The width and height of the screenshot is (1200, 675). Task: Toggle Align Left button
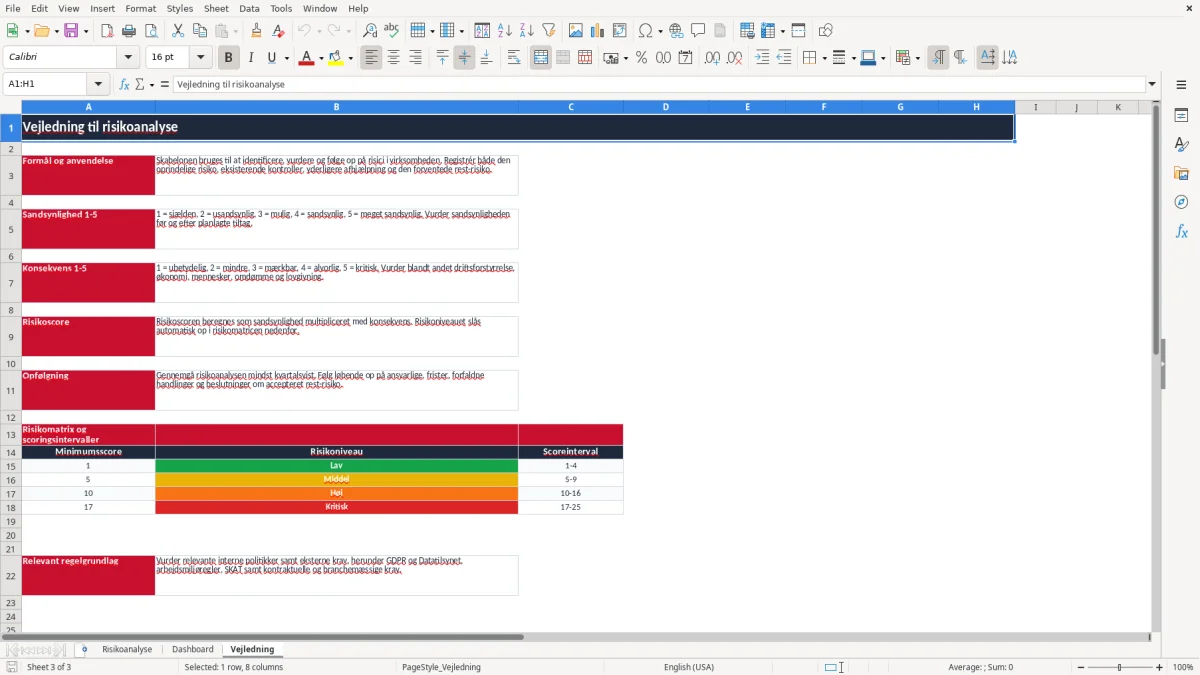point(372,58)
